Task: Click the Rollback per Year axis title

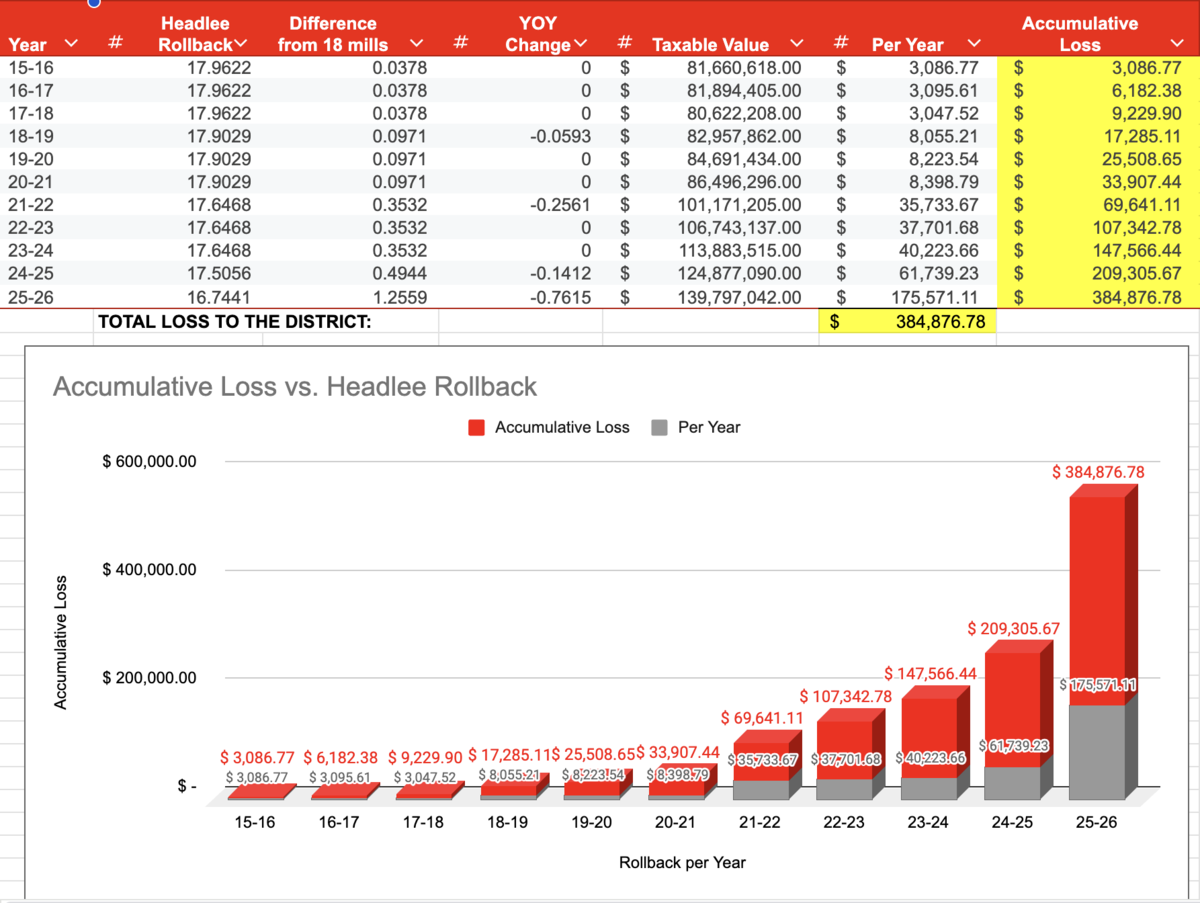Action: click(683, 862)
